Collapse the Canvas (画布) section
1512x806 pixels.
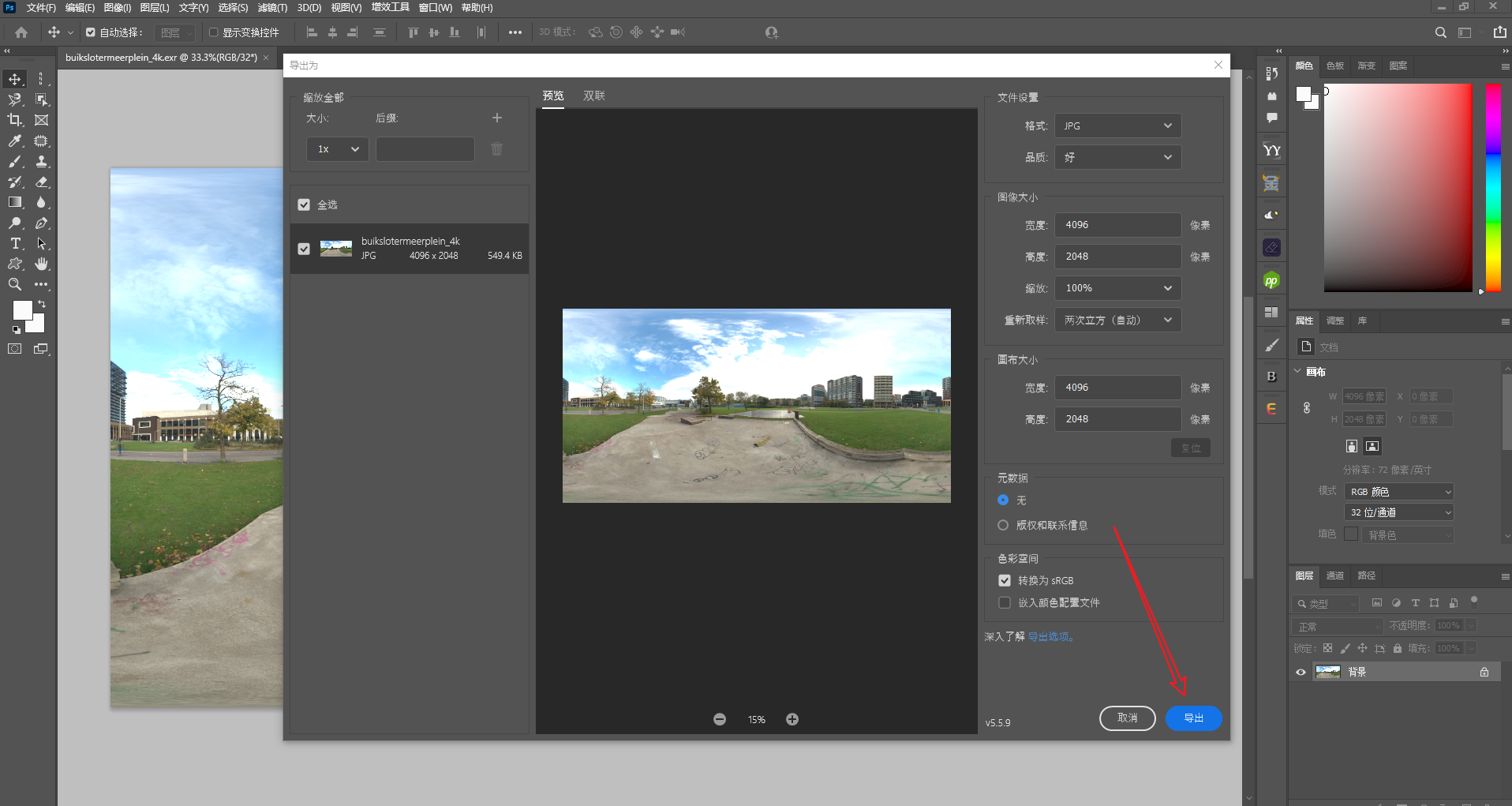click(1298, 371)
